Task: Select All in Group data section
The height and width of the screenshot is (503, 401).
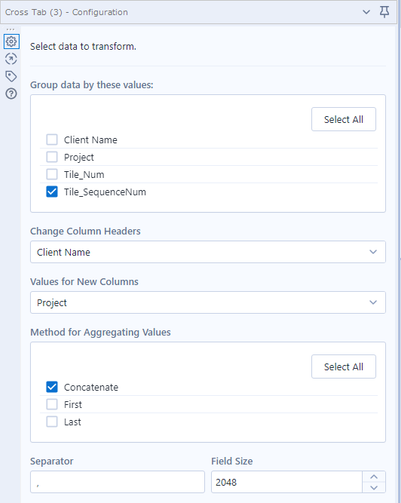Action: 344,119
